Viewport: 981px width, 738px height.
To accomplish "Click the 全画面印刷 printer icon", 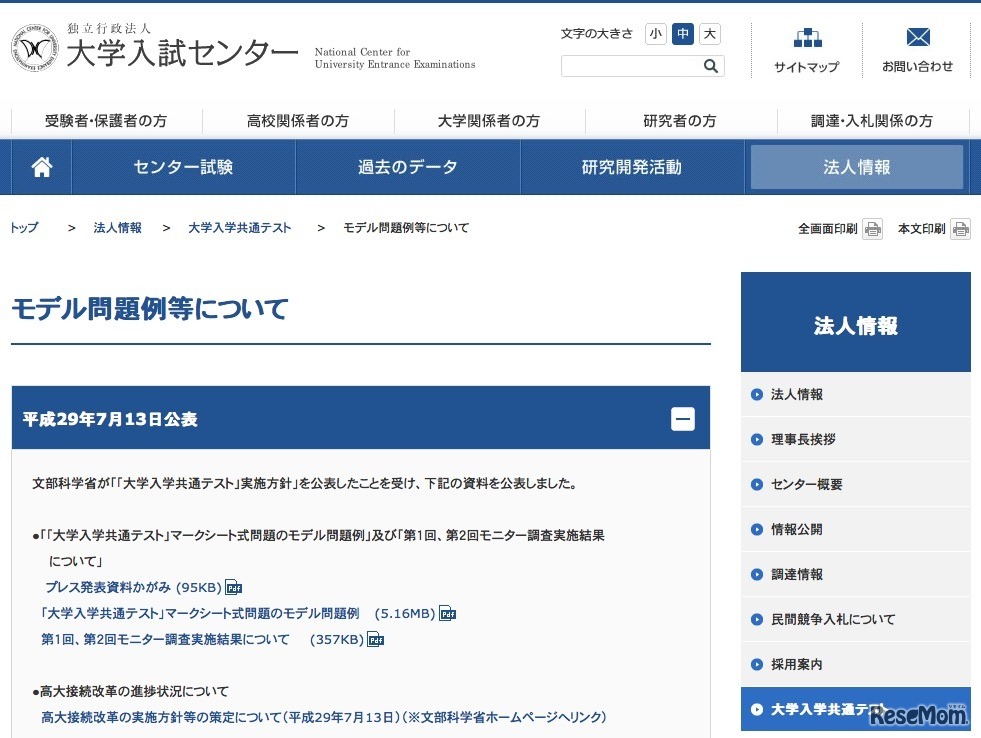I will 873,229.
